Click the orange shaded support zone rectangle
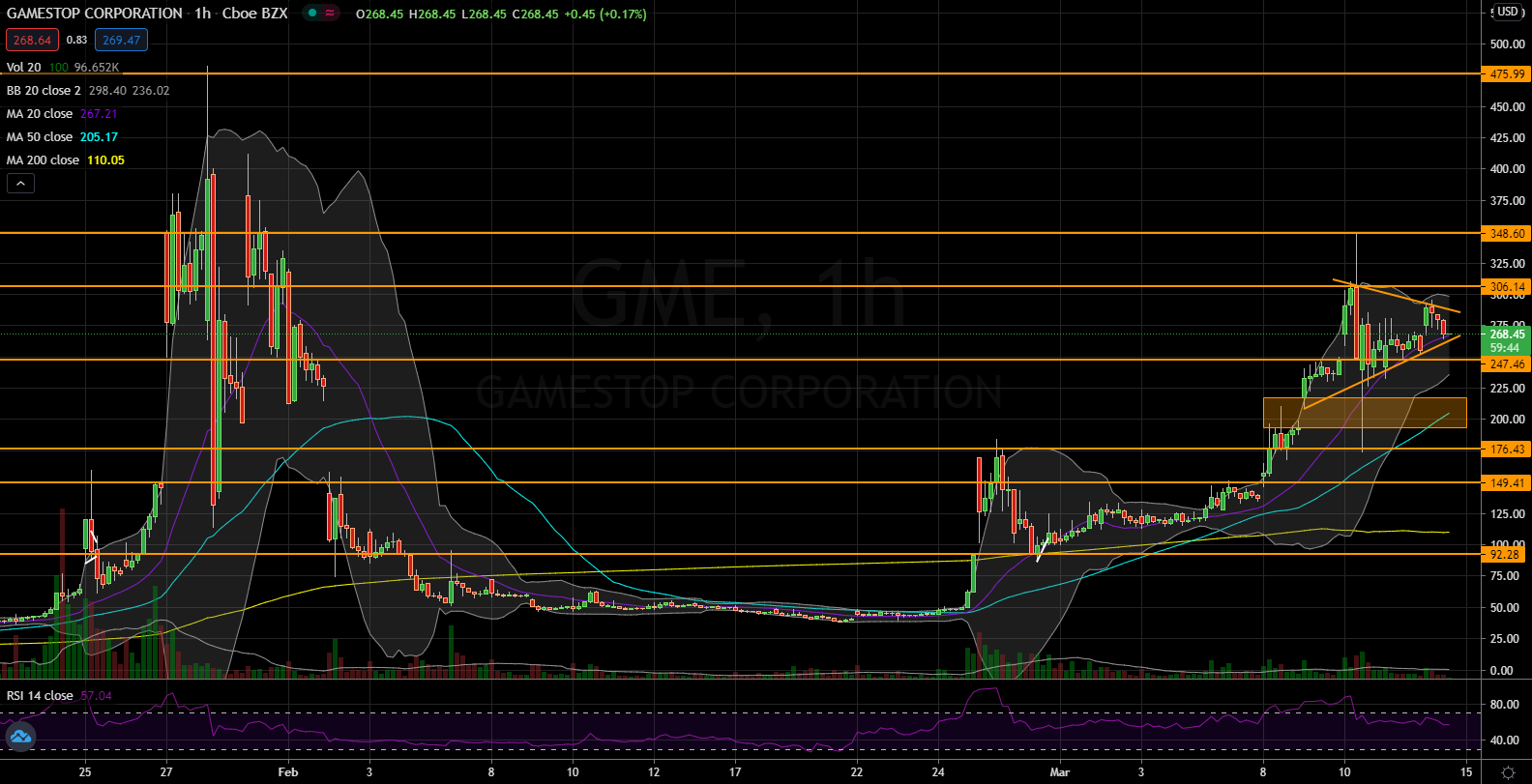This screenshot has height=784, width=1532. tap(1365, 413)
